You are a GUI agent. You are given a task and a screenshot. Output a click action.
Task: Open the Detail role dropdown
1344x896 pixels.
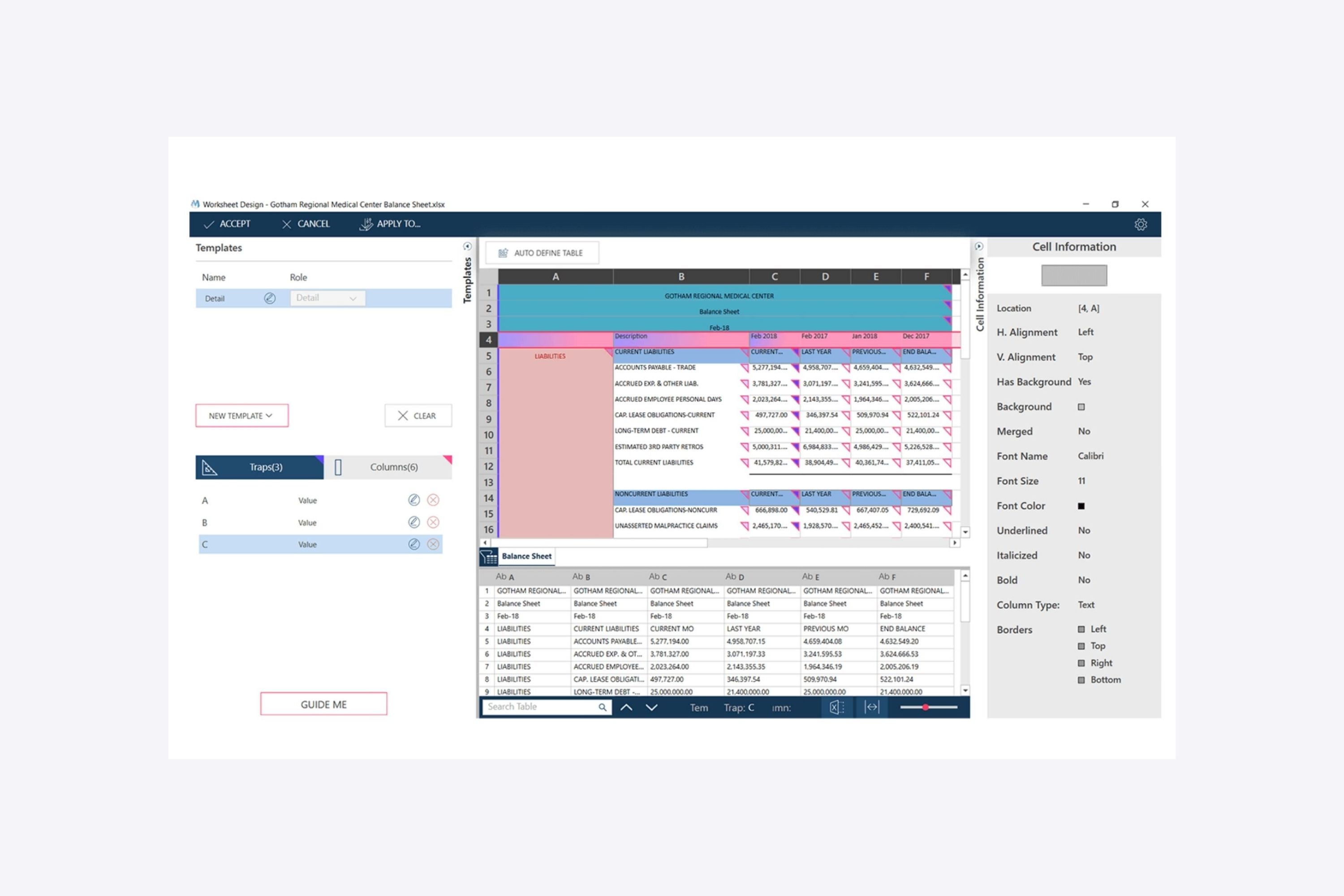tap(327, 298)
